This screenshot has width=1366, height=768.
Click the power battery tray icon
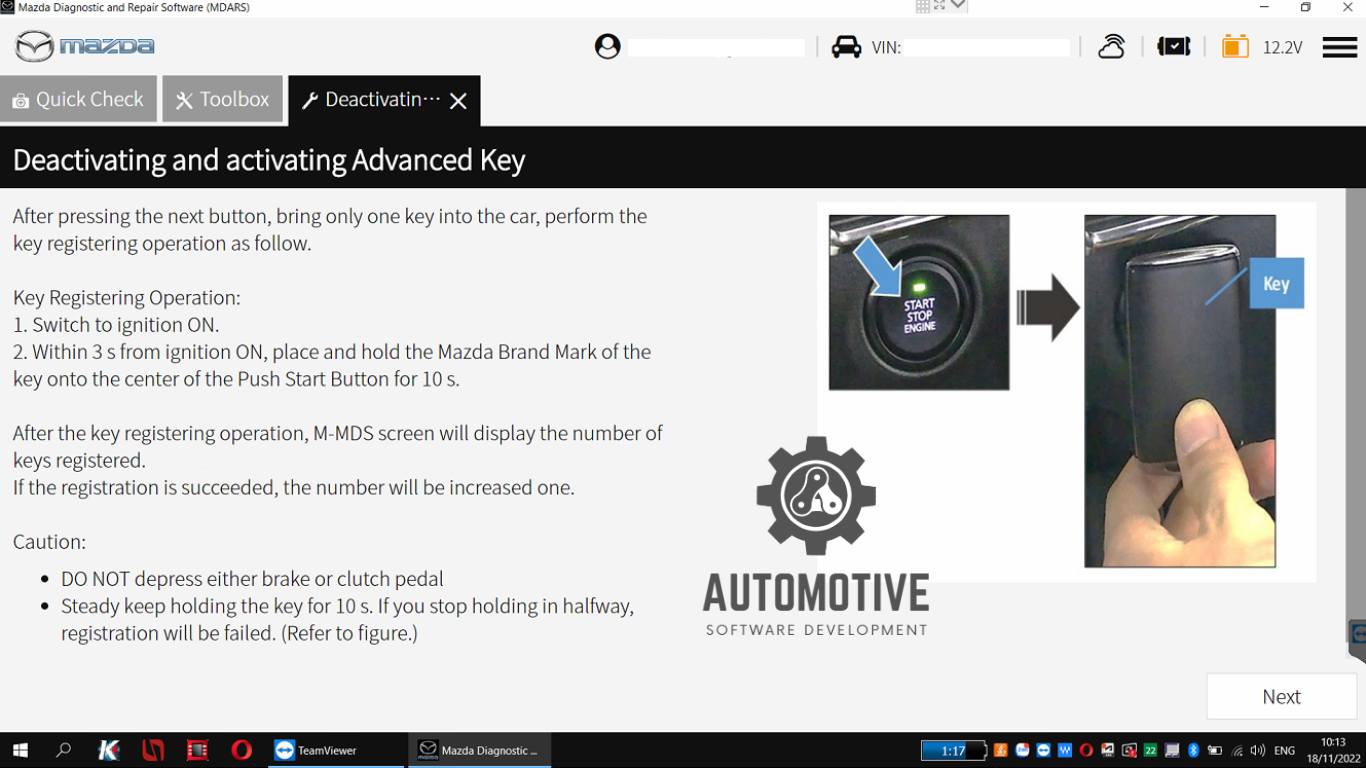[1215, 750]
